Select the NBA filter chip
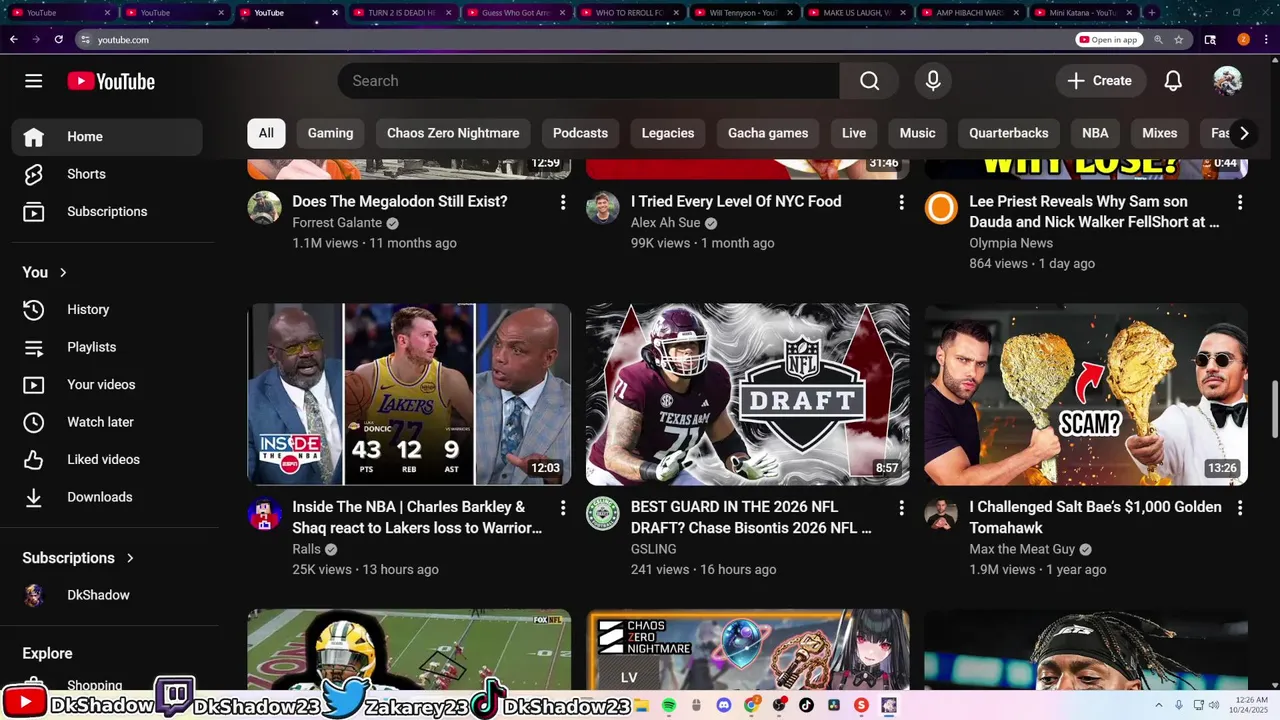This screenshot has width=1280, height=720. click(x=1095, y=133)
